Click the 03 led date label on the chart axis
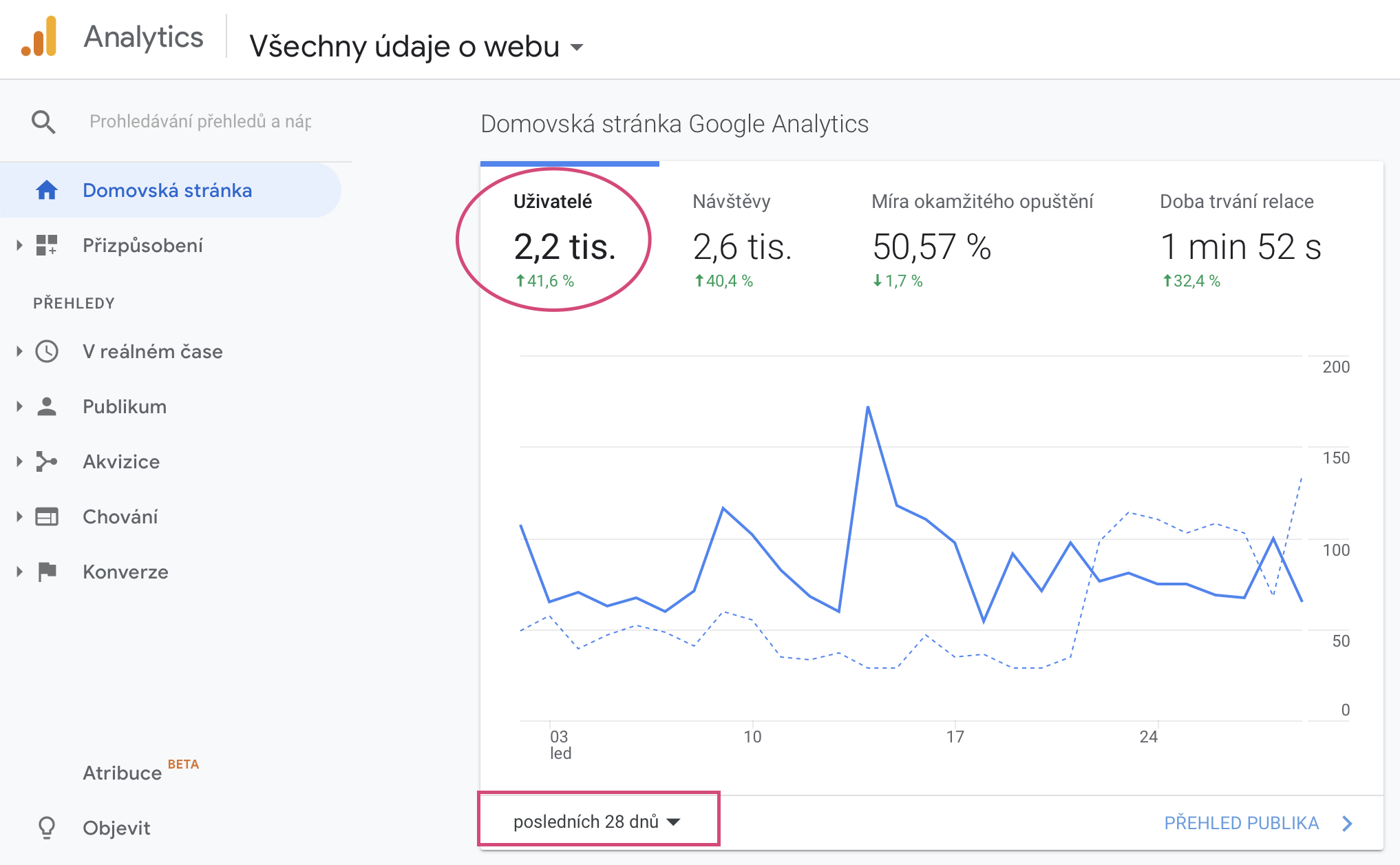The width and height of the screenshot is (1400, 865). (x=560, y=744)
